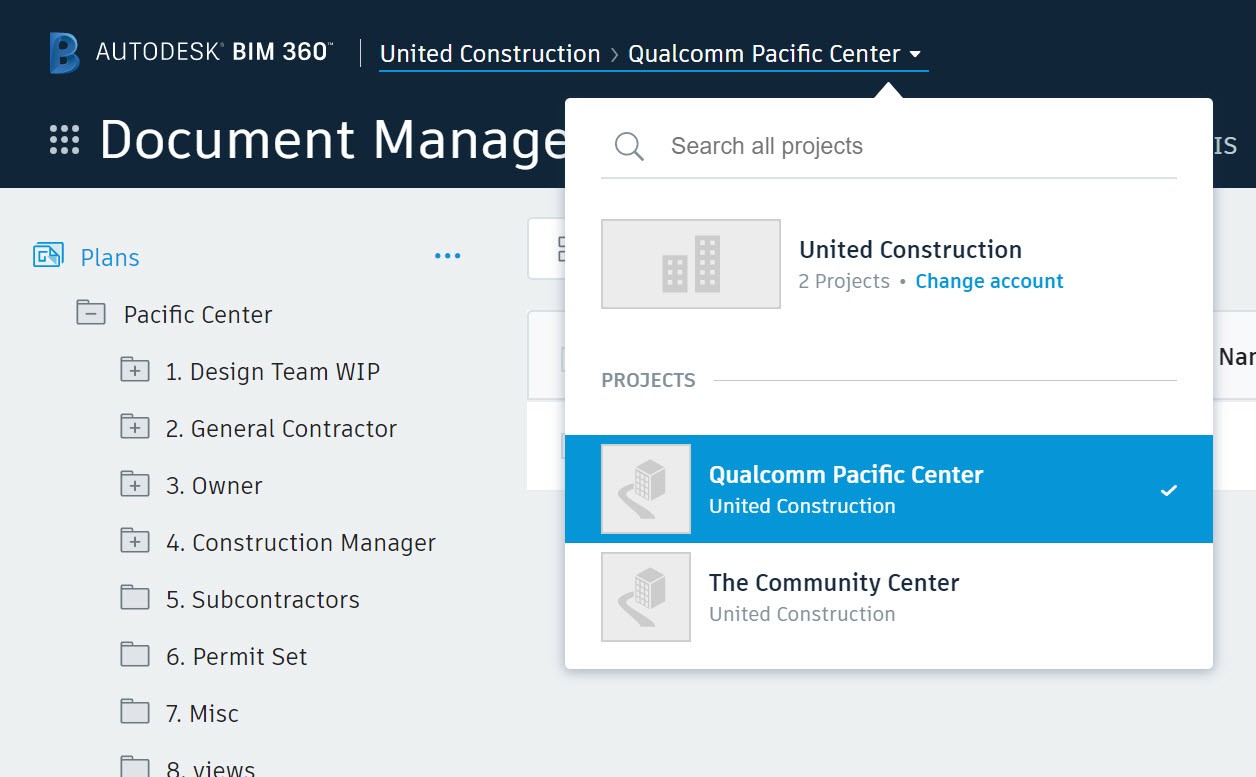Select 6. Permit Set folder name
The width and height of the screenshot is (1256, 777).
(237, 656)
